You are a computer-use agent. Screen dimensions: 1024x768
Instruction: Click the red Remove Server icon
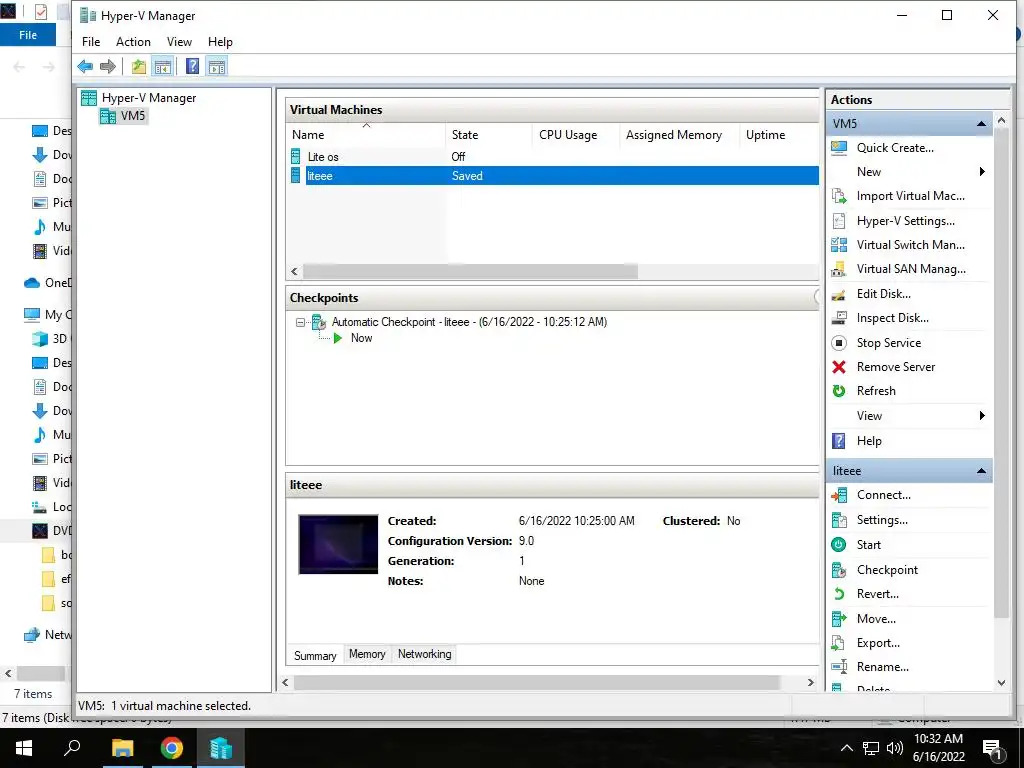point(839,367)
